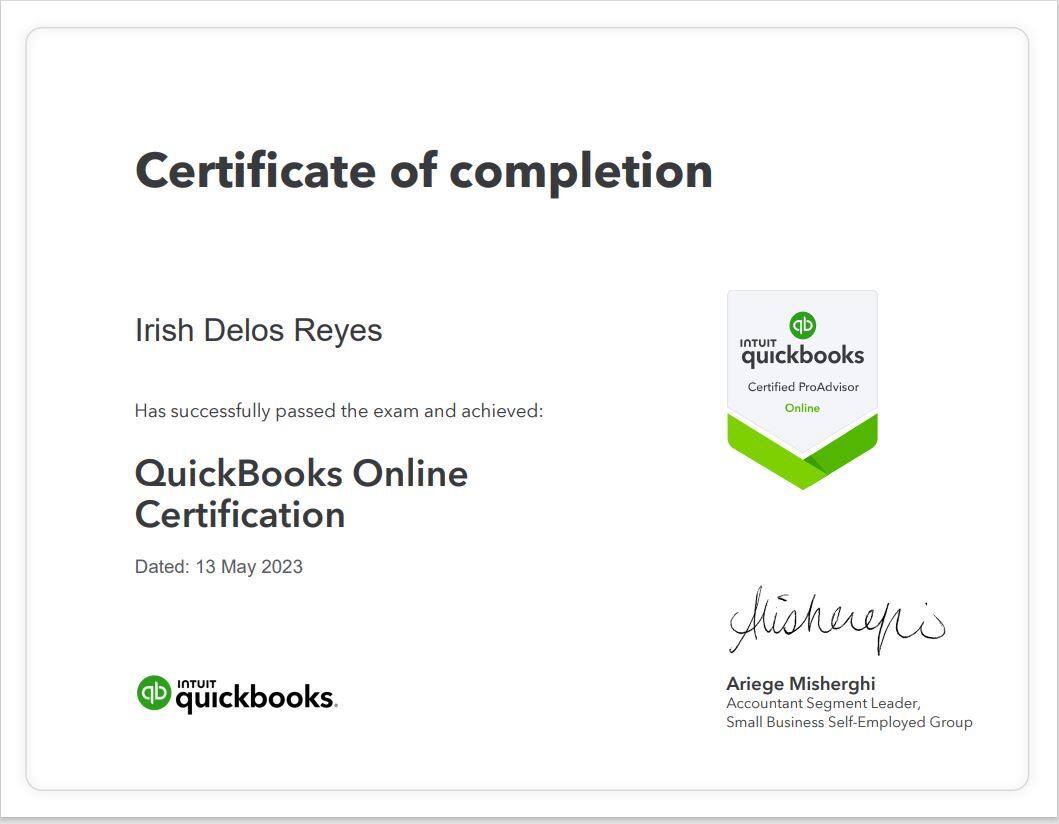Click the Small Business Self-Employed Group text
Screen dimensions: 1059x824
coord(849,721)
